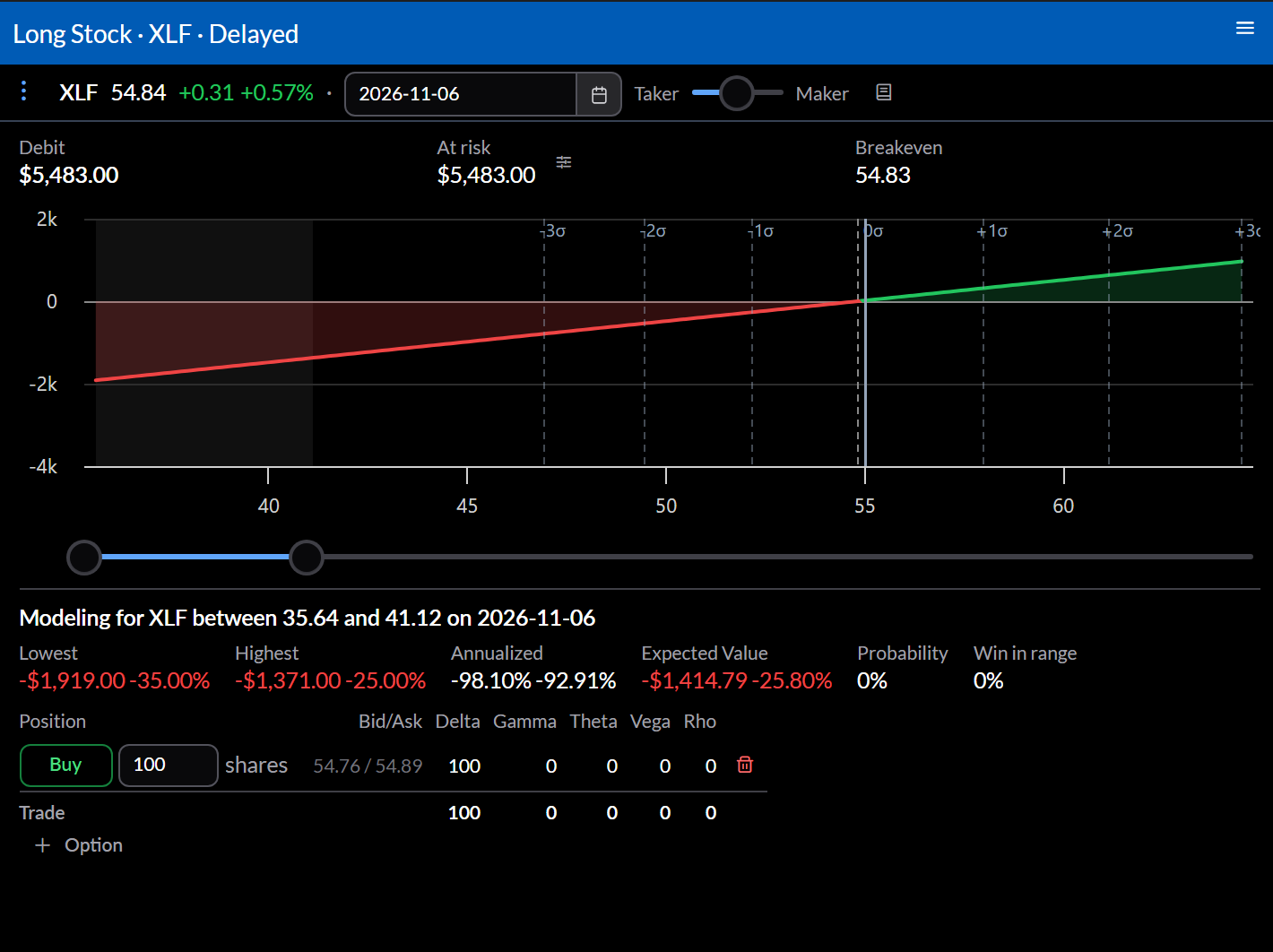Click the shares quantity field 100
This screenshot has width=1273, height=952.
169,765
